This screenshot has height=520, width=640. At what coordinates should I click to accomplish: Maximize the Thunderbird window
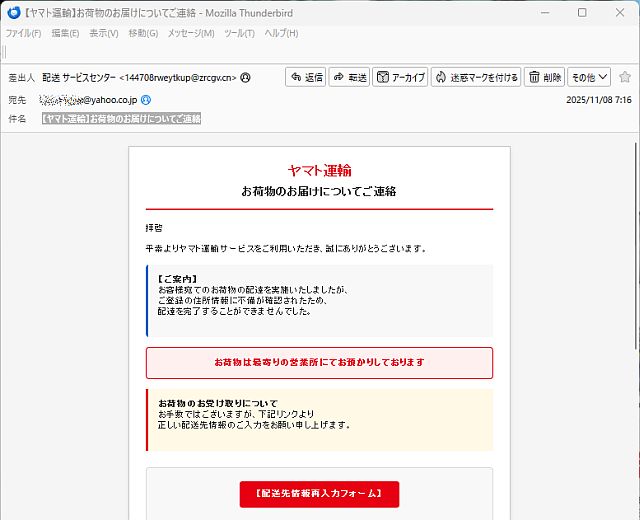click(582, 13)
